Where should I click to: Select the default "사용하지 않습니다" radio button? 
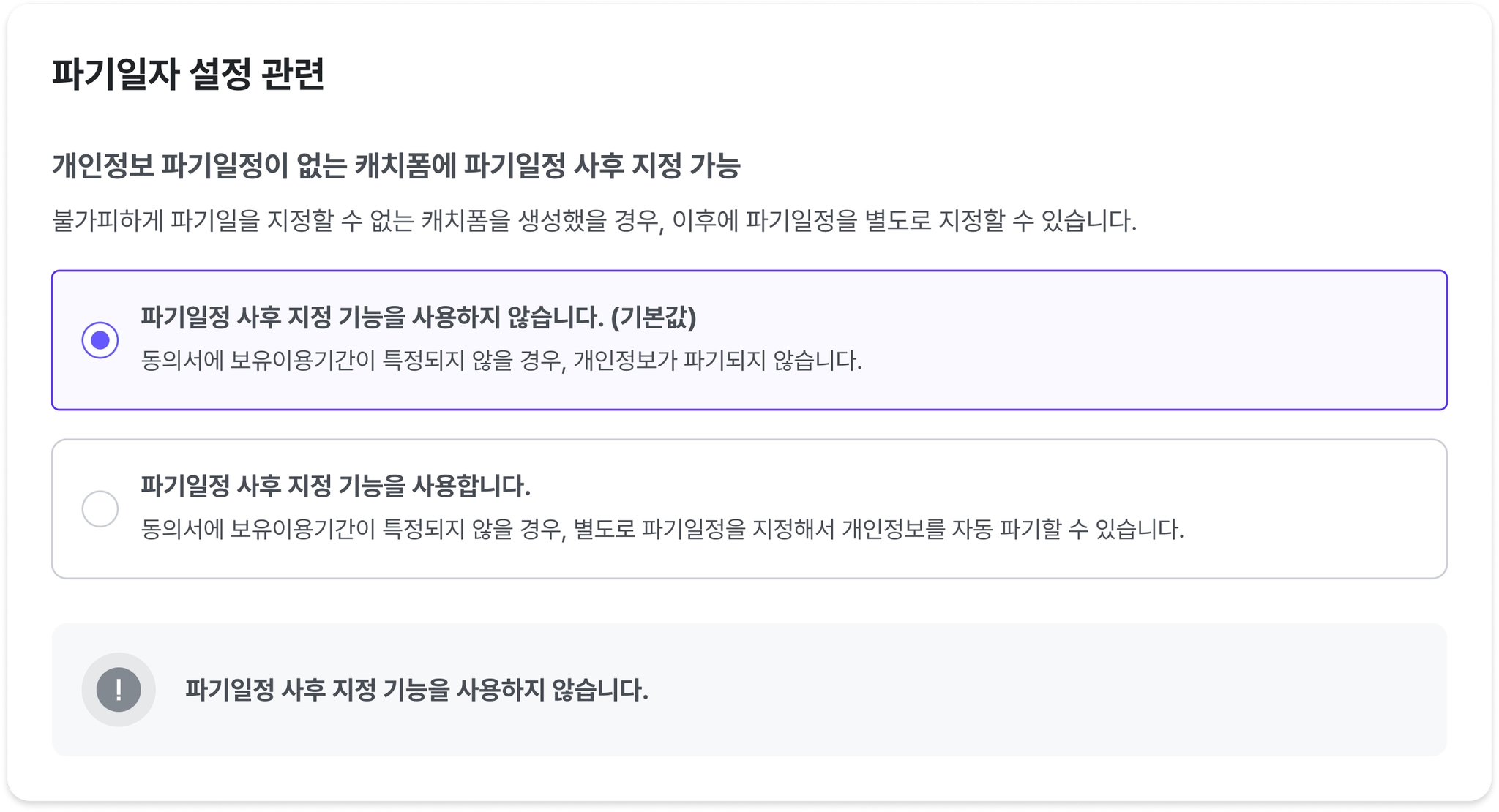(x=100, y=340)
